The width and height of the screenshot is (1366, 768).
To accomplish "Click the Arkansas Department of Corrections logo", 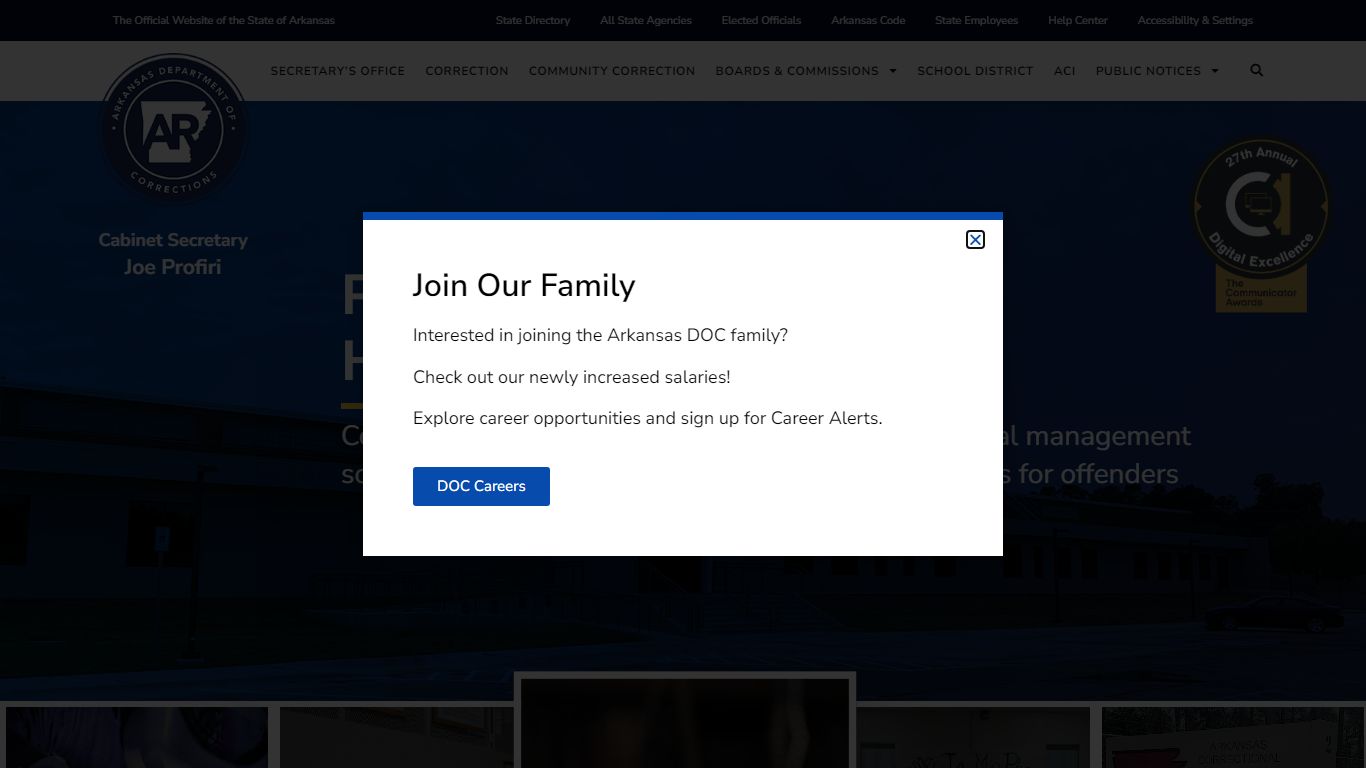I will tap(174, 128).
